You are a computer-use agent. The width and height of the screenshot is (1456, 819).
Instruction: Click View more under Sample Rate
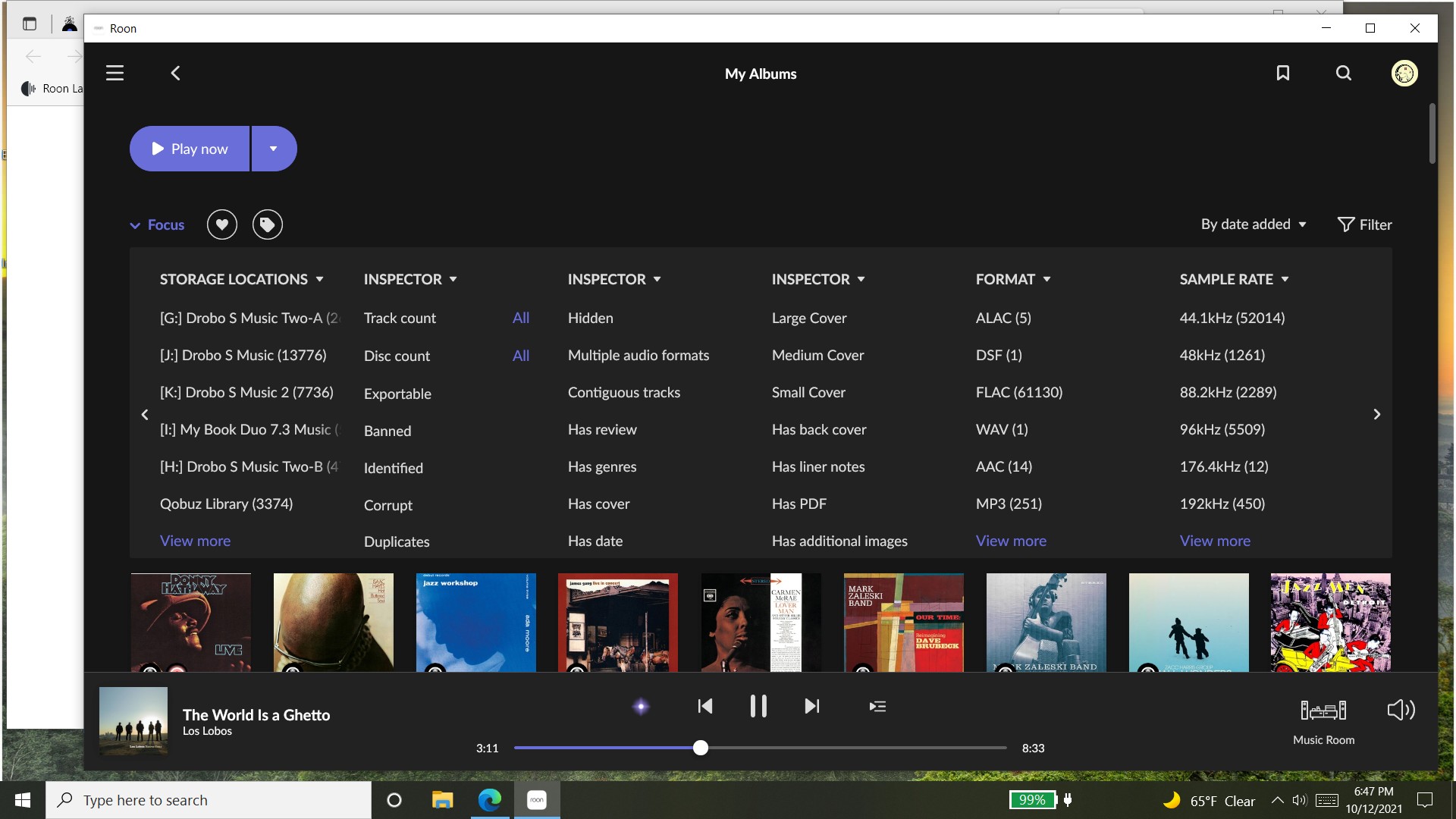click(x=1215, y=541)
